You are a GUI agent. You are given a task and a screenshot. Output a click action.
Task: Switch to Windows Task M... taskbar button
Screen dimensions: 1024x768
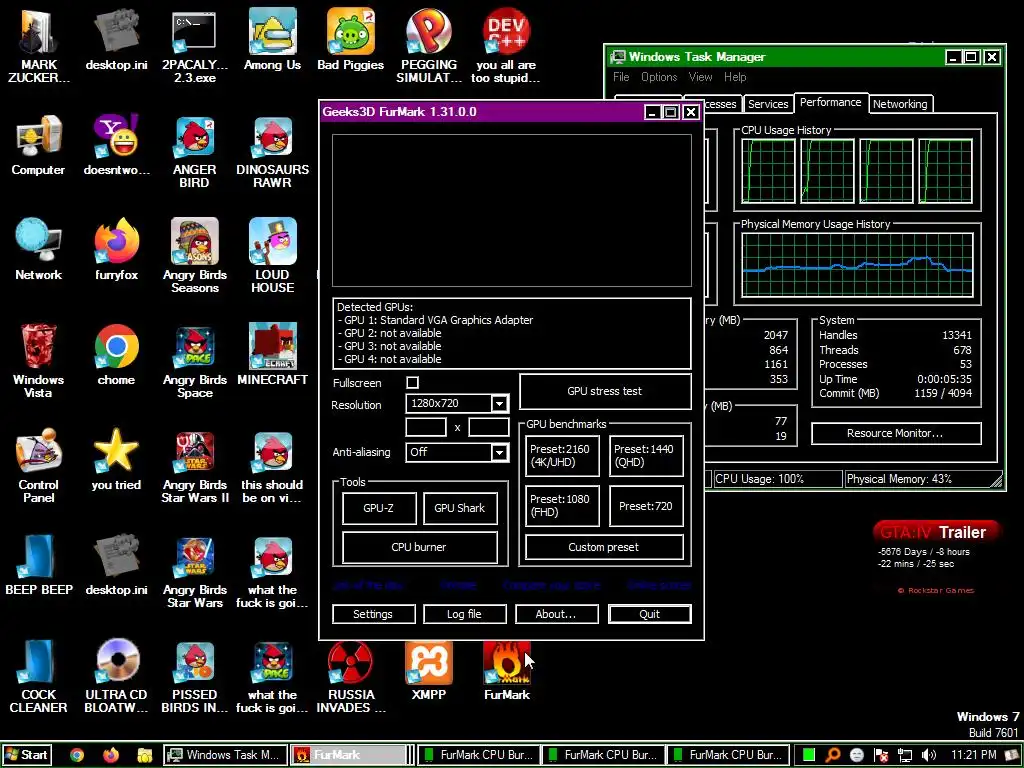pyautogui.click(x=225, y=755)
